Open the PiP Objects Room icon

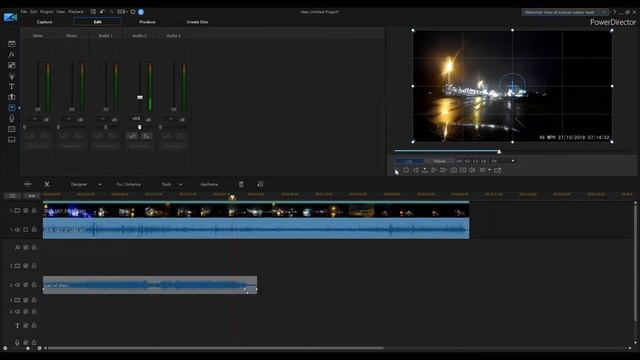click(11, 65)
